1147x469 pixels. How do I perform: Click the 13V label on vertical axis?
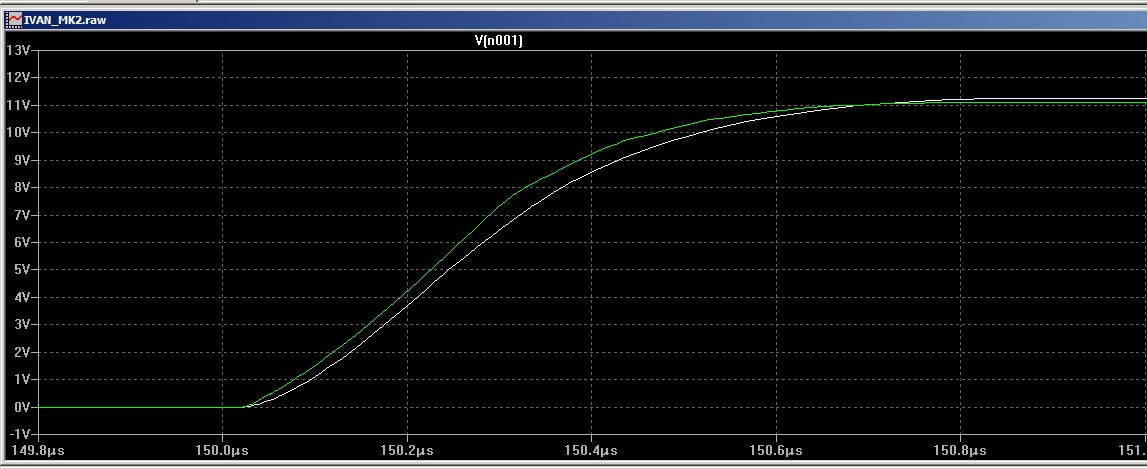[x=18, y=49]
